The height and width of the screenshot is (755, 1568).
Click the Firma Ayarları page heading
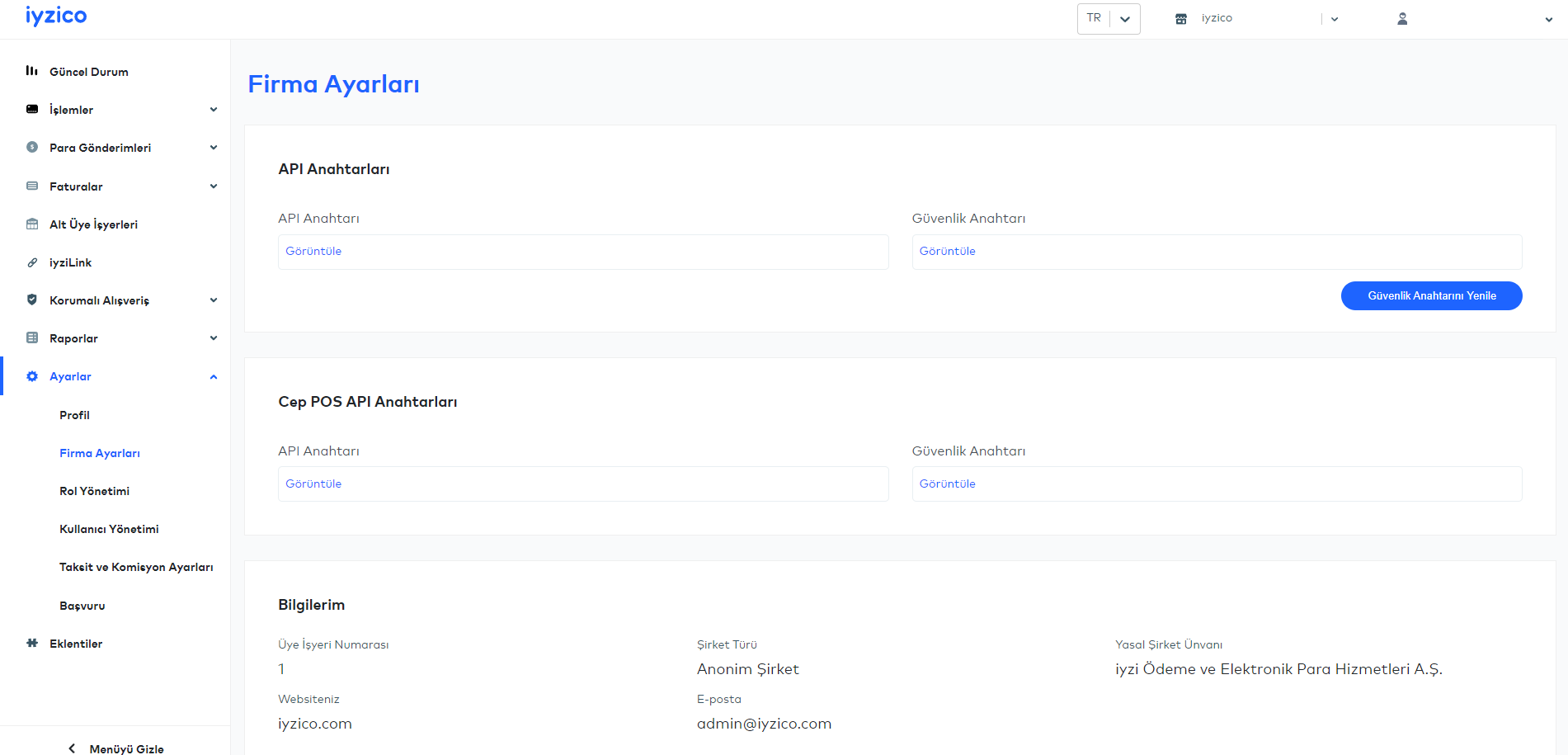click(333, 84)
